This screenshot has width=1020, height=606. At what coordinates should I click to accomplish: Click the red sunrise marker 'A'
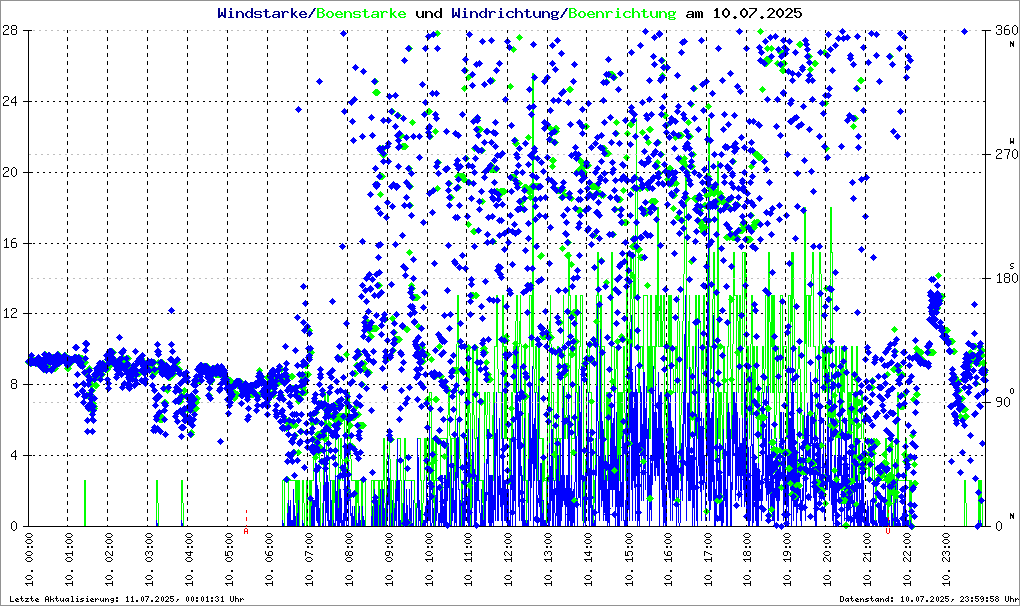coord(246,531)
